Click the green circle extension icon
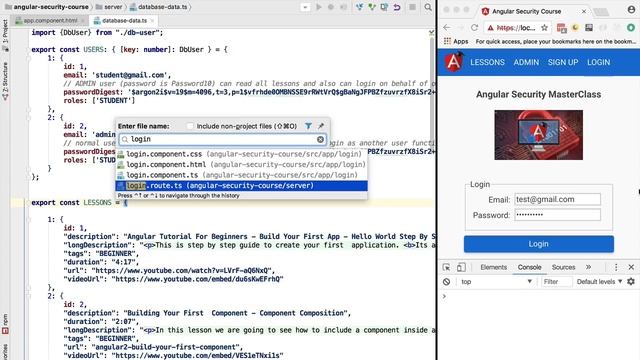 coord(631,27)
